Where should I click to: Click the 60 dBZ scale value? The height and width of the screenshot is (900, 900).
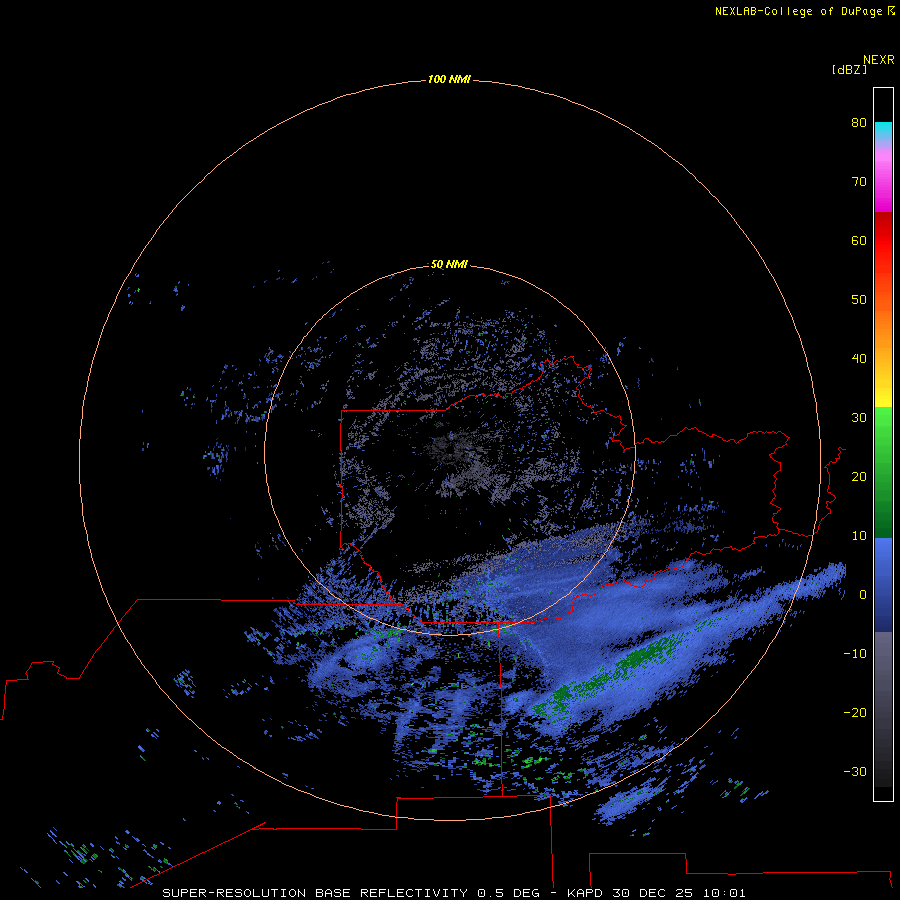tap(859, 240)
